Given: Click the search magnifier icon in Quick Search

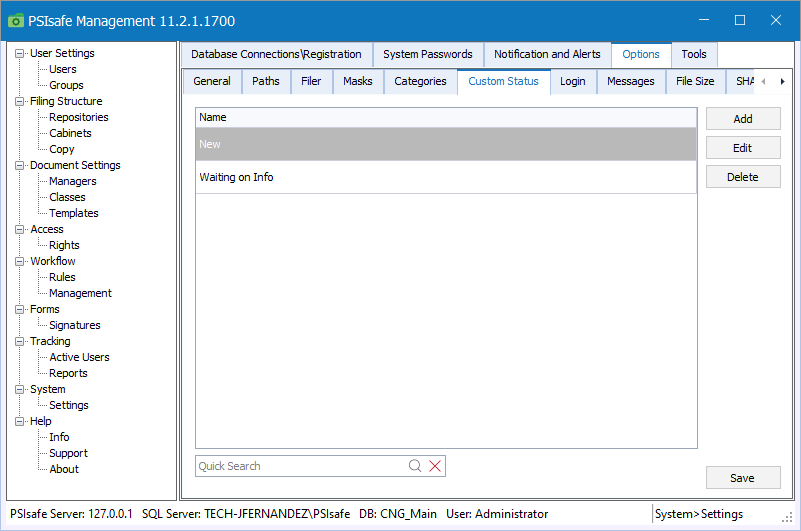Looking at the screenshot, I should point(415,466).
